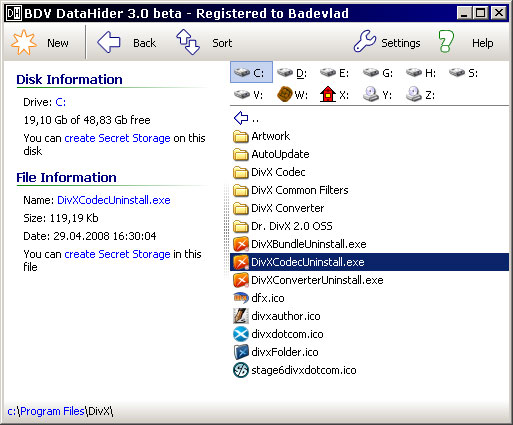Click the panel splitter grip handle
513x425 pixels.
[x=226, y=230]
